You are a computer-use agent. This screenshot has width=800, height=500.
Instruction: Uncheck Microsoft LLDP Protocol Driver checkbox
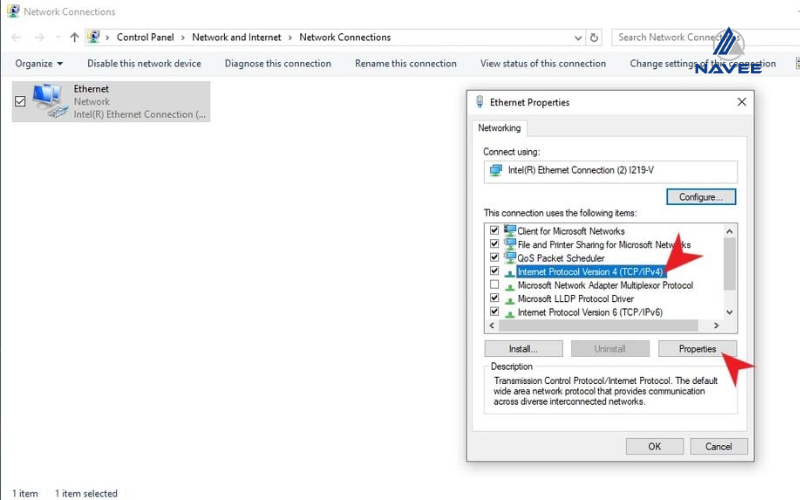pos(494,298)
